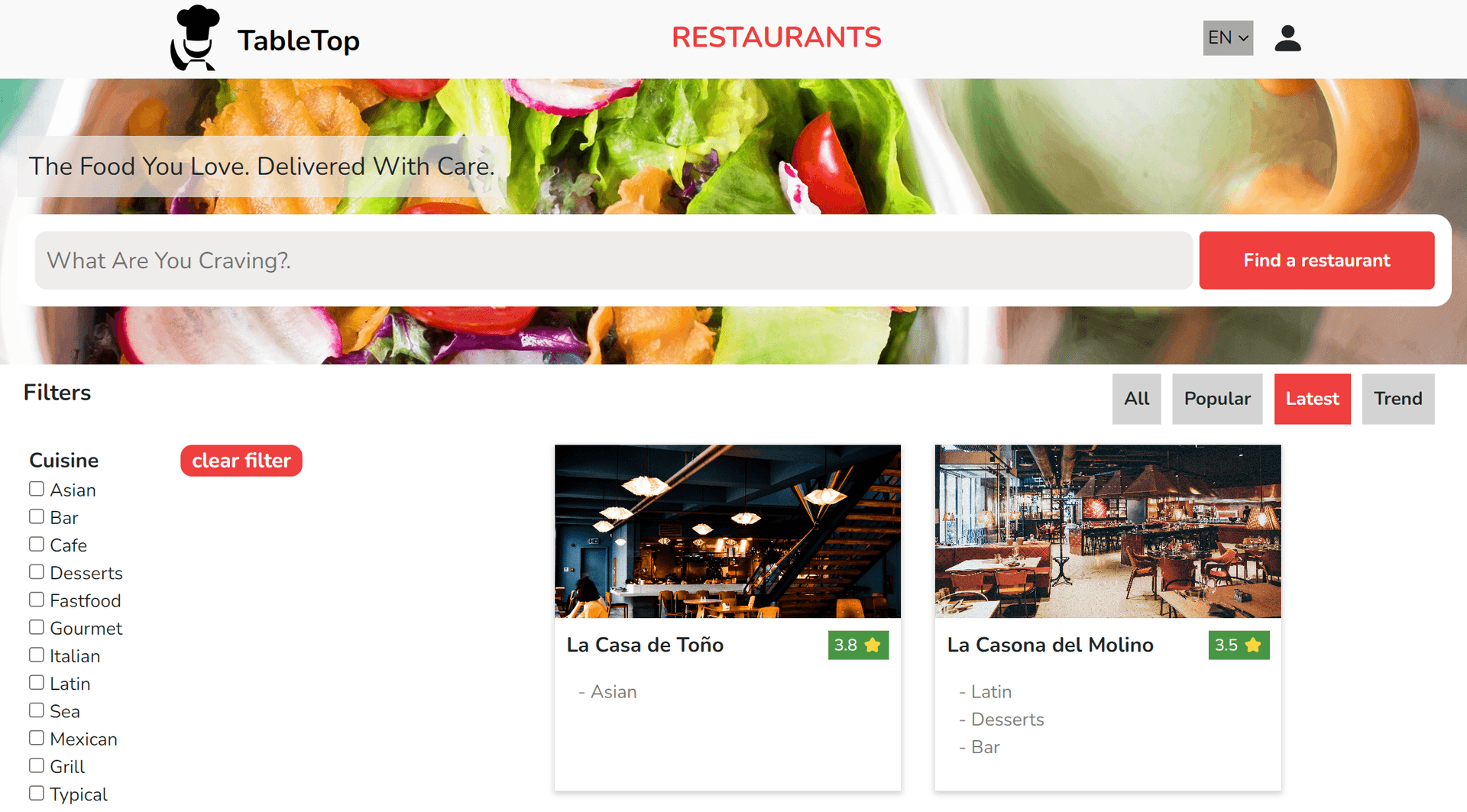1467x812 pixels.
Task: Click the star rating badge on La Casa de Toño
Action: 858,645
